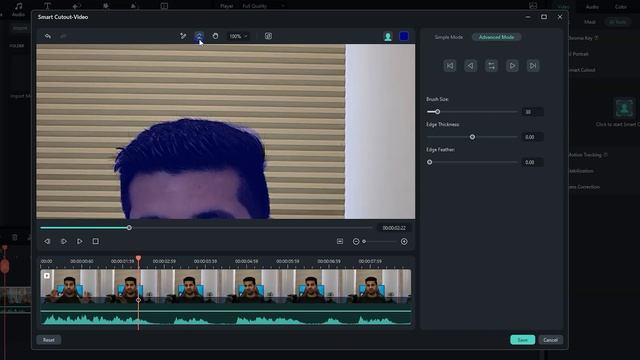Start bidirectional tracking button
The width and height of the screenshot is (640, 360).
[491, 66]
